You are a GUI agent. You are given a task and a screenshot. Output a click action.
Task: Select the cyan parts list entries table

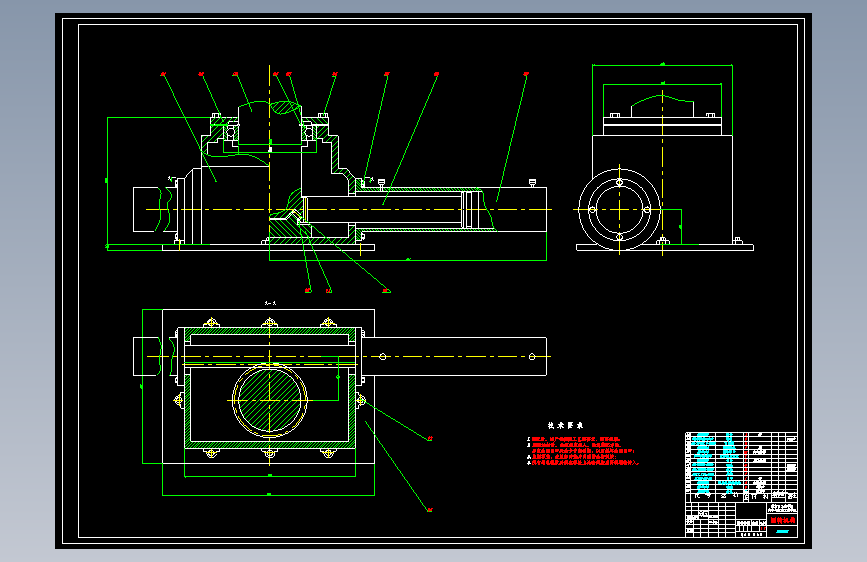716,464
